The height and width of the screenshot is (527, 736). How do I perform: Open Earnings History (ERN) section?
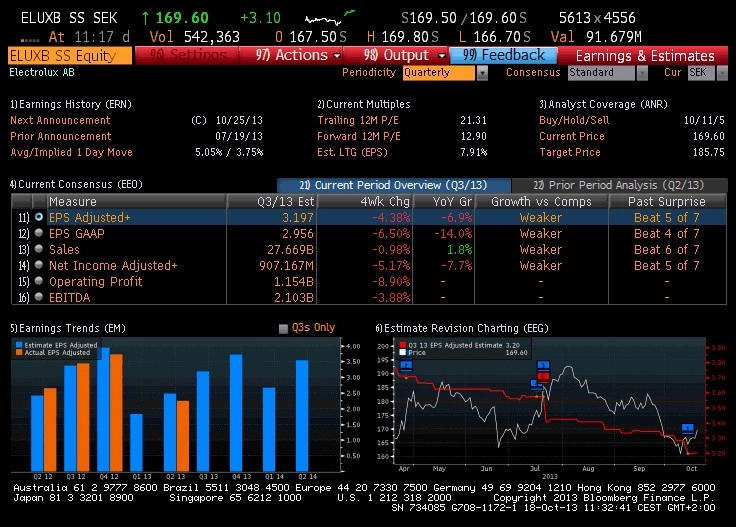[71, 104]
